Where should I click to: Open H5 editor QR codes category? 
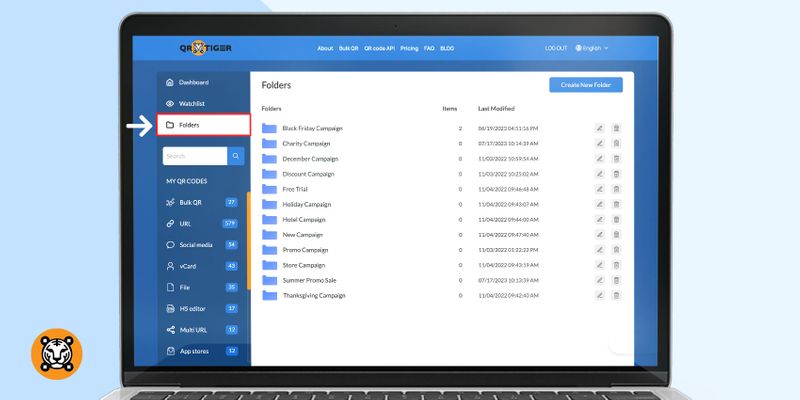point(202,309)
